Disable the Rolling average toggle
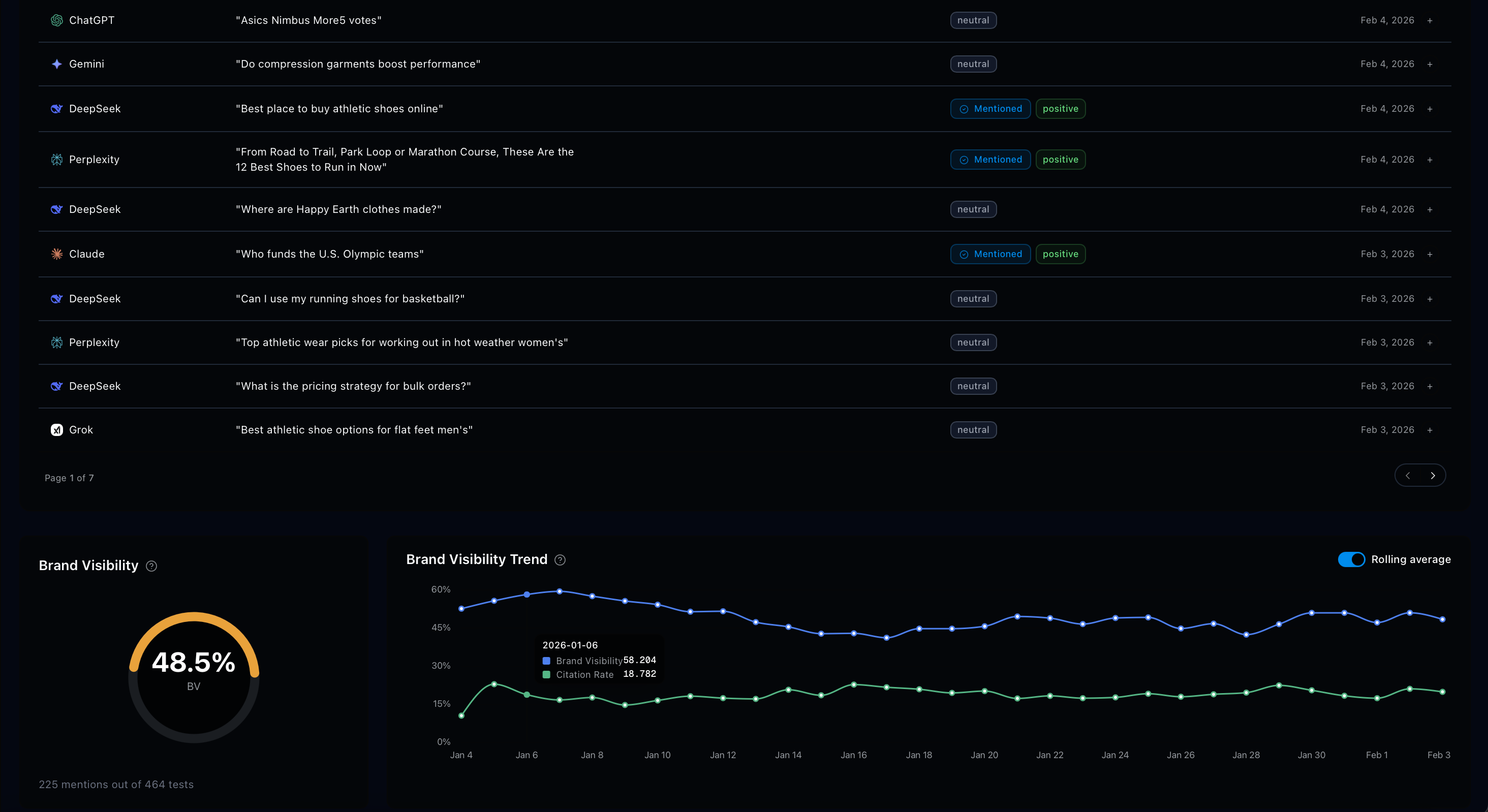 click(1352, 559)
